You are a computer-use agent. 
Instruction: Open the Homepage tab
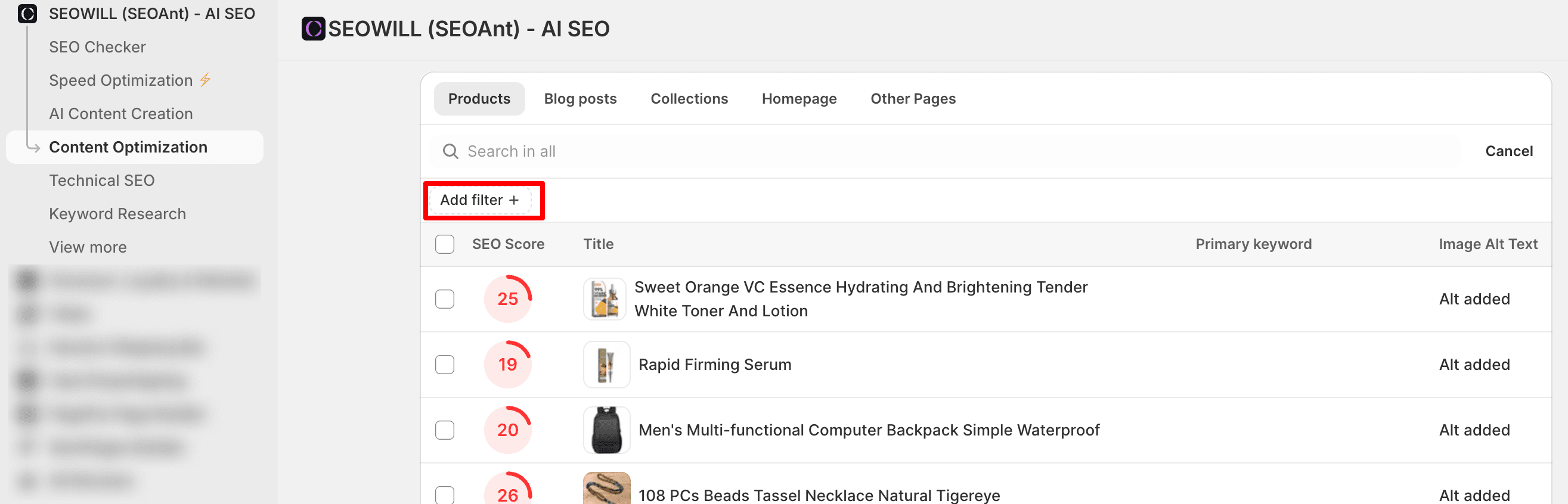[799, 98]
